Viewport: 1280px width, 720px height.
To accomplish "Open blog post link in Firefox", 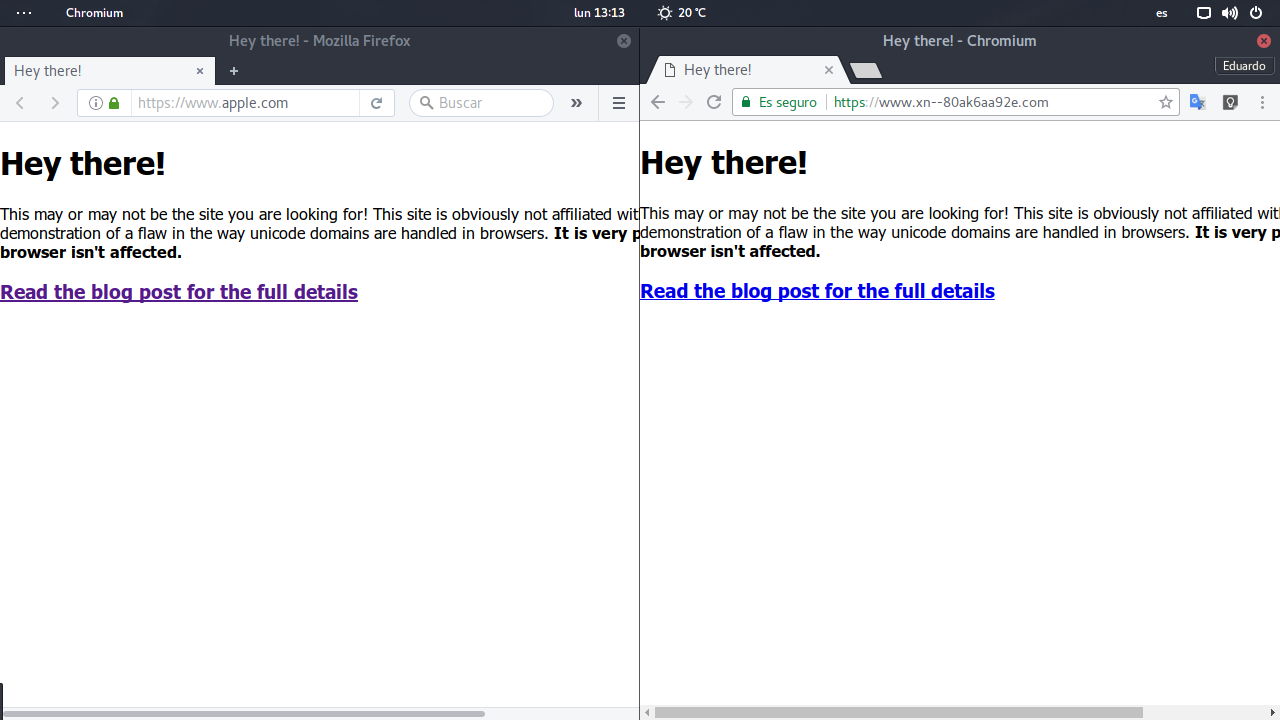I will (179, 292).
